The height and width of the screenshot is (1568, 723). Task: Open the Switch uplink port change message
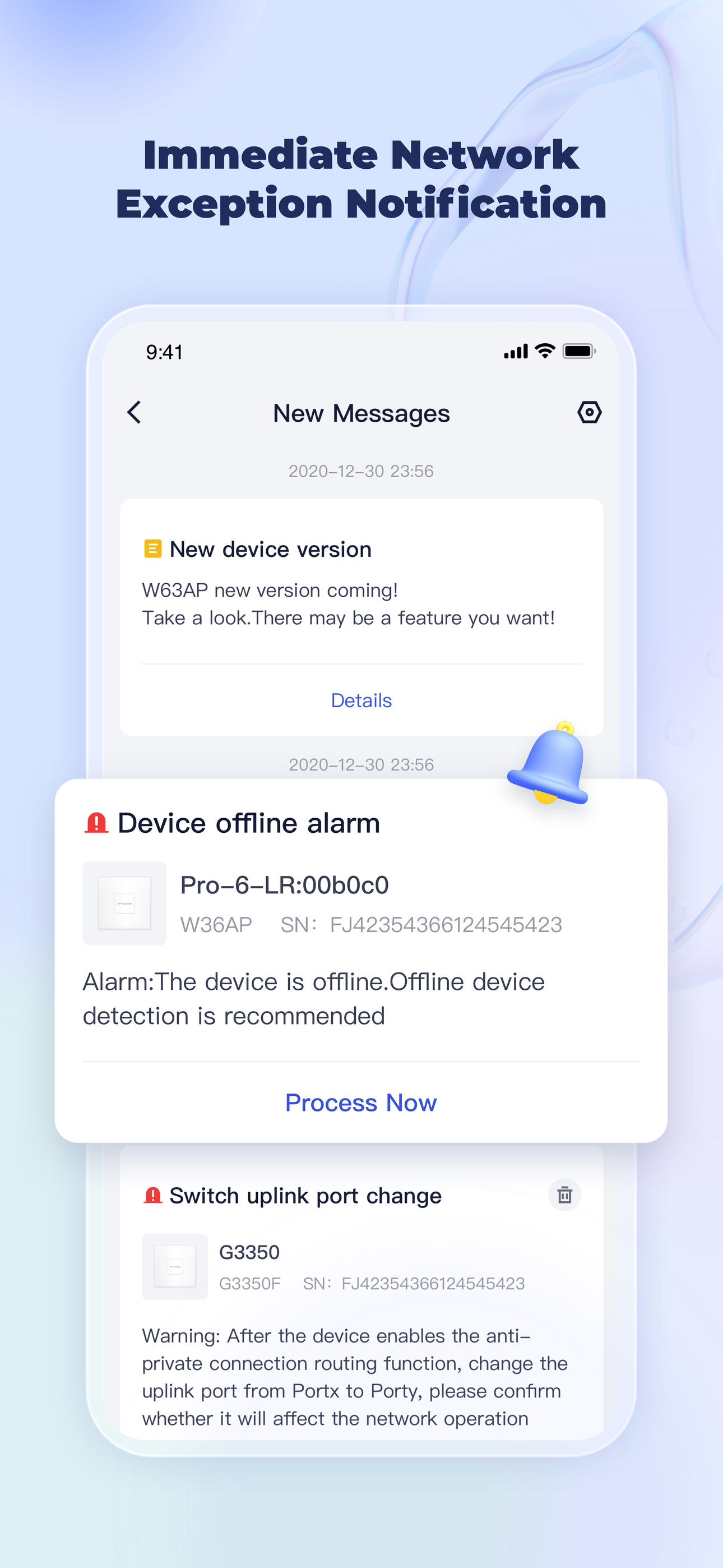tap(305, 1196)
